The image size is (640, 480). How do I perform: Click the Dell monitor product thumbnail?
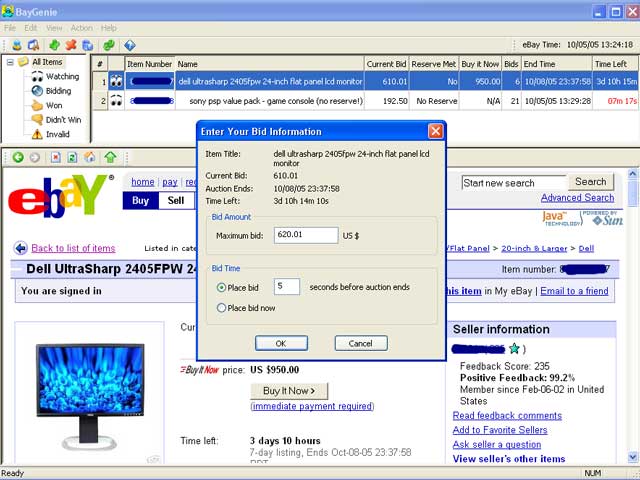90,396
